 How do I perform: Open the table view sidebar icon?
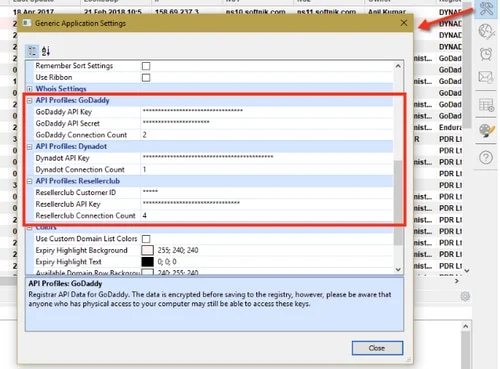pos(486,105)
